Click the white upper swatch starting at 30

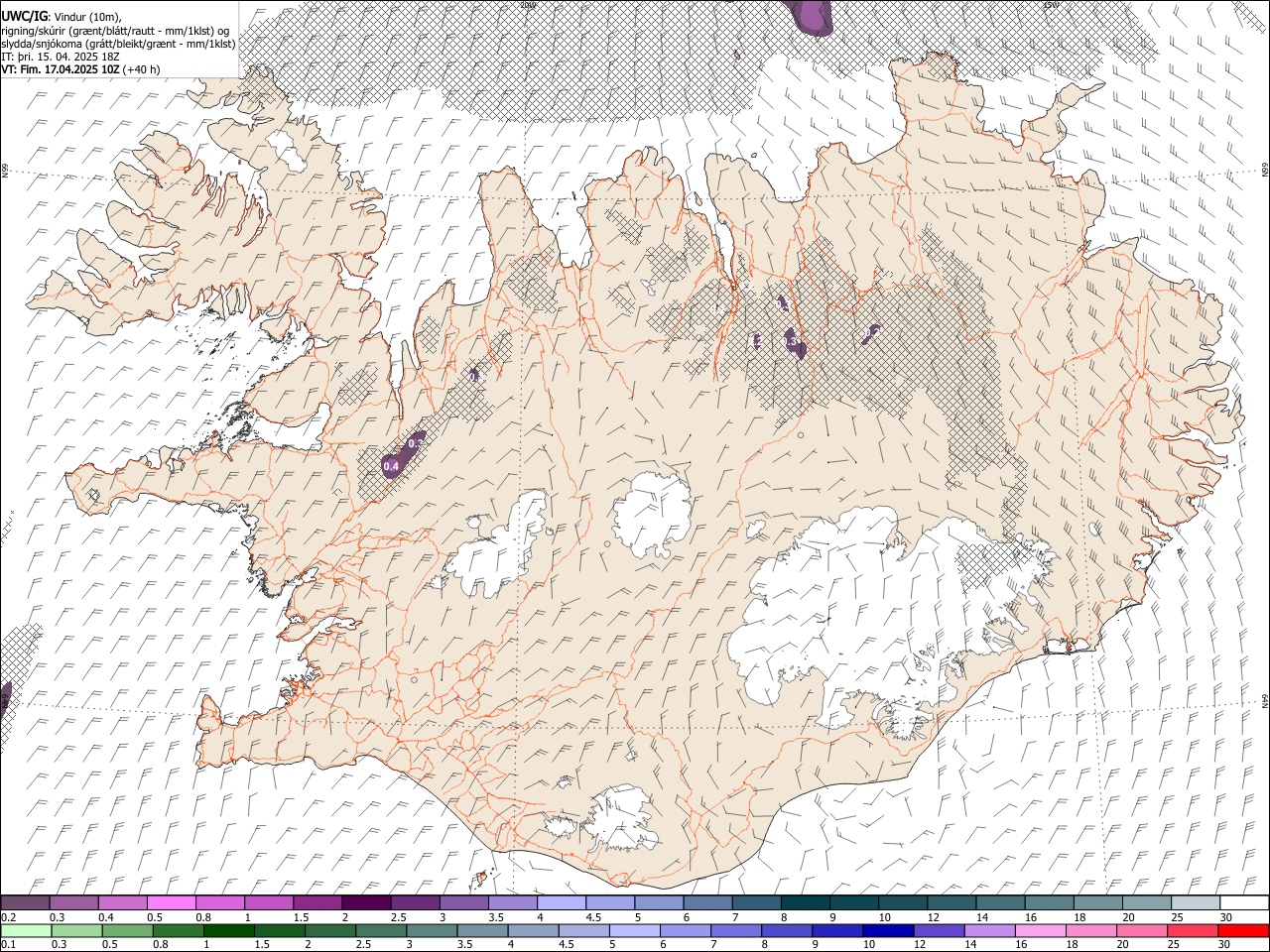point(1243,902)
